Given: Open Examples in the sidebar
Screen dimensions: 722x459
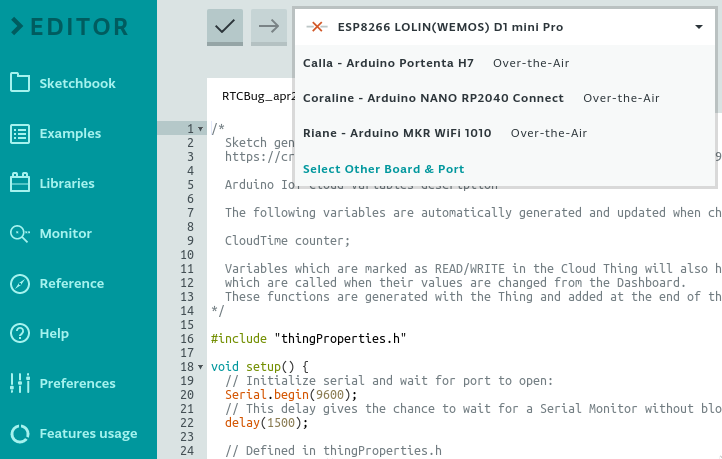Looking at the screenshot, I should tap(70, 134).
